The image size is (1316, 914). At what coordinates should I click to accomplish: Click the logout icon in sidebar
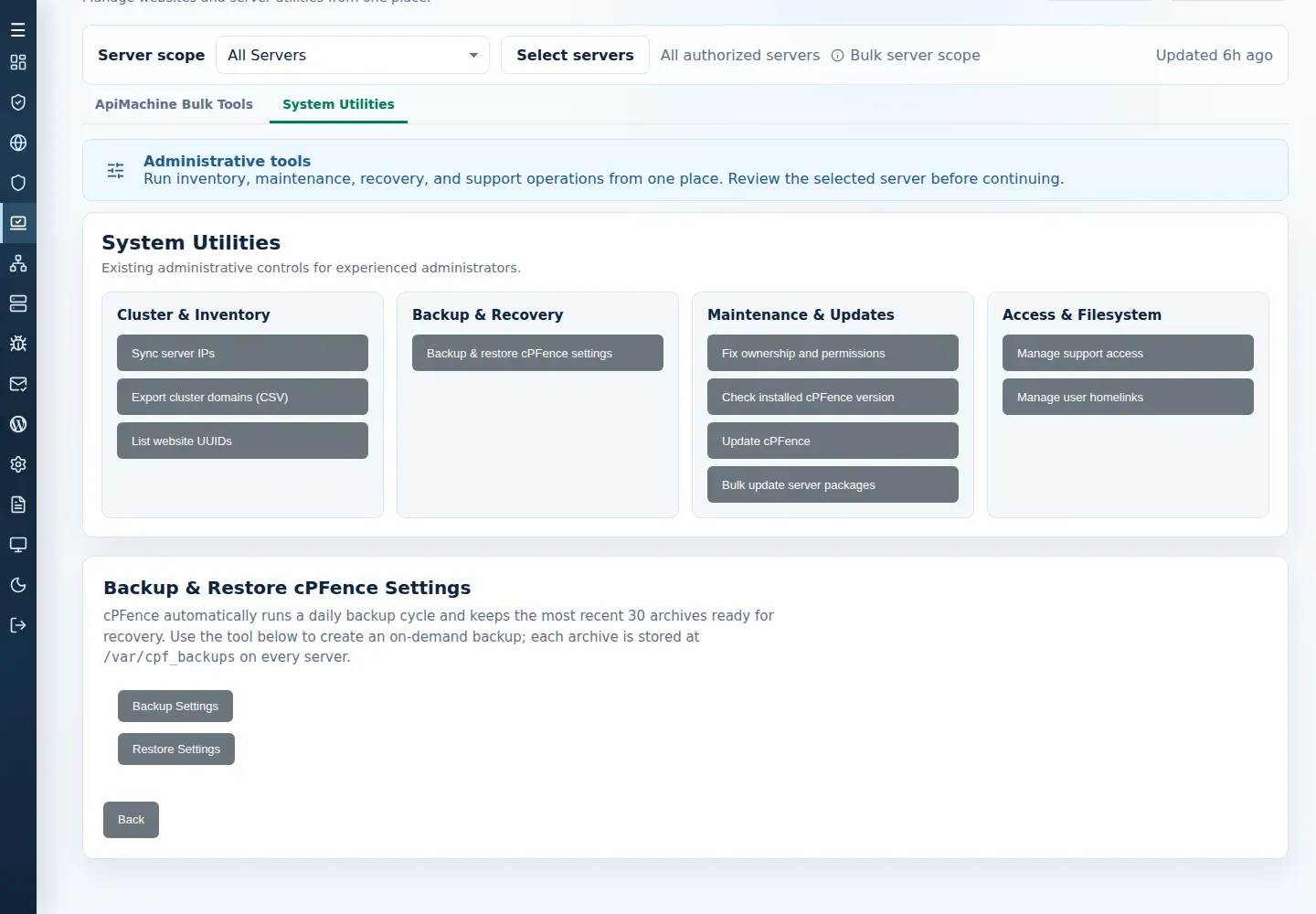[18, 625]
